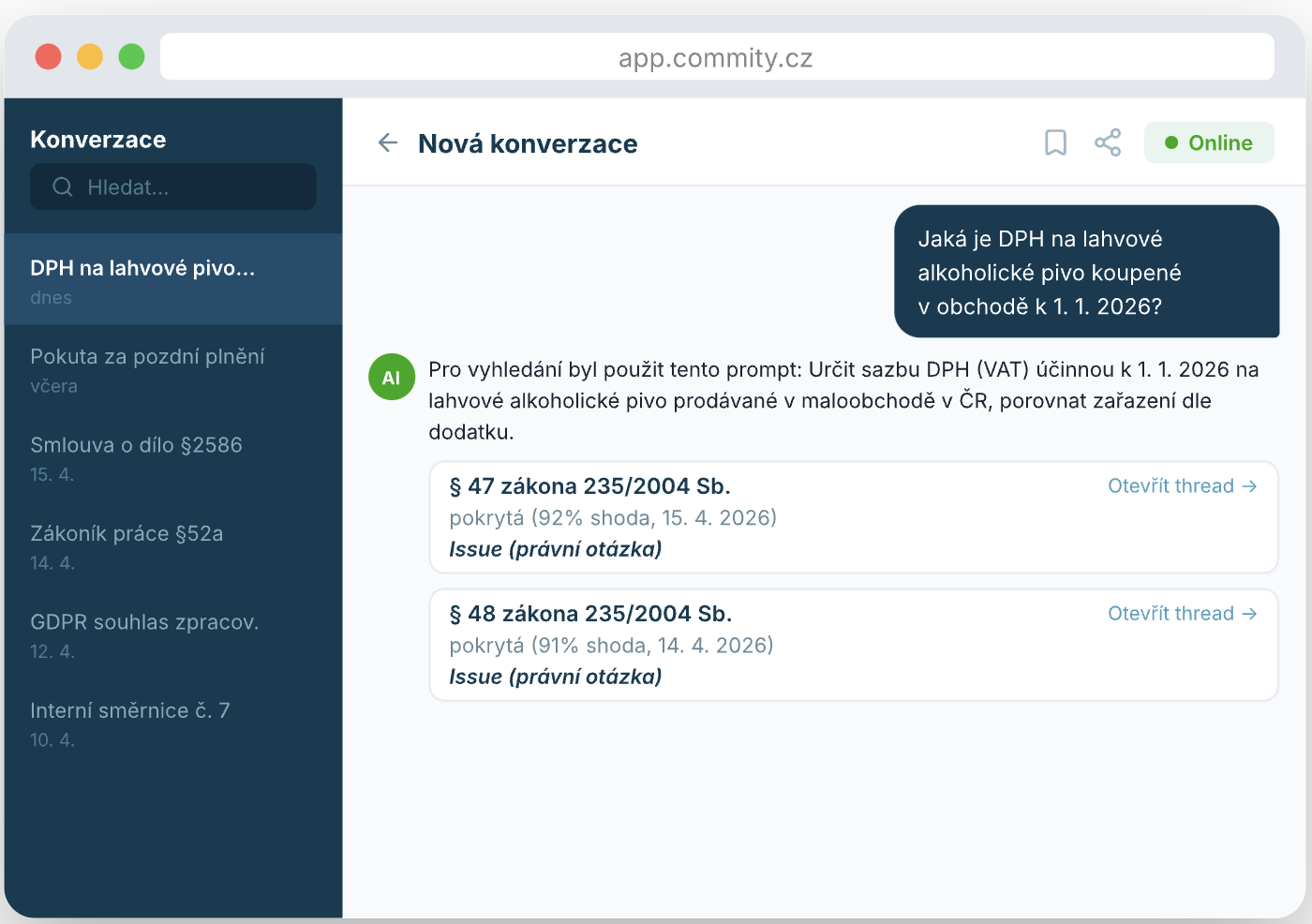Click the Online status badge
The image size is (1312, 924).
1209,142
